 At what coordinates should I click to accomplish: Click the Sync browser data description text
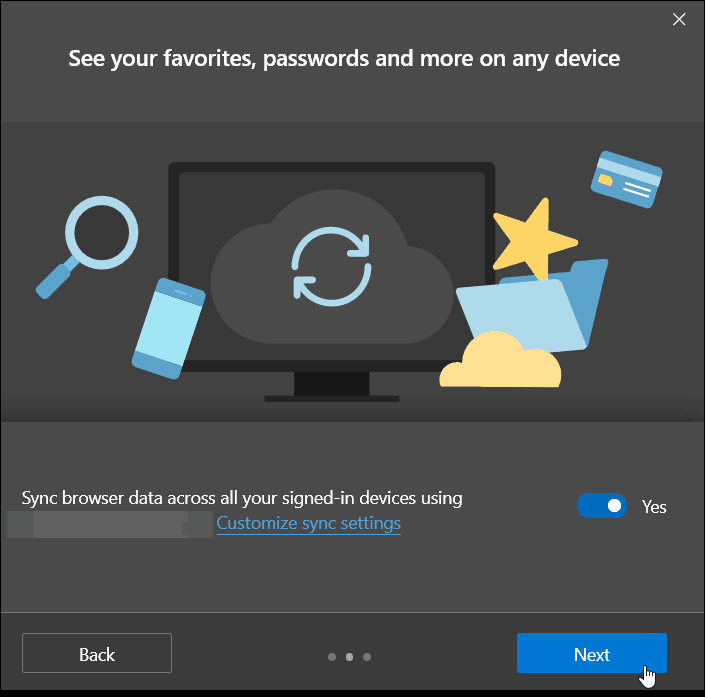[242, 499]
